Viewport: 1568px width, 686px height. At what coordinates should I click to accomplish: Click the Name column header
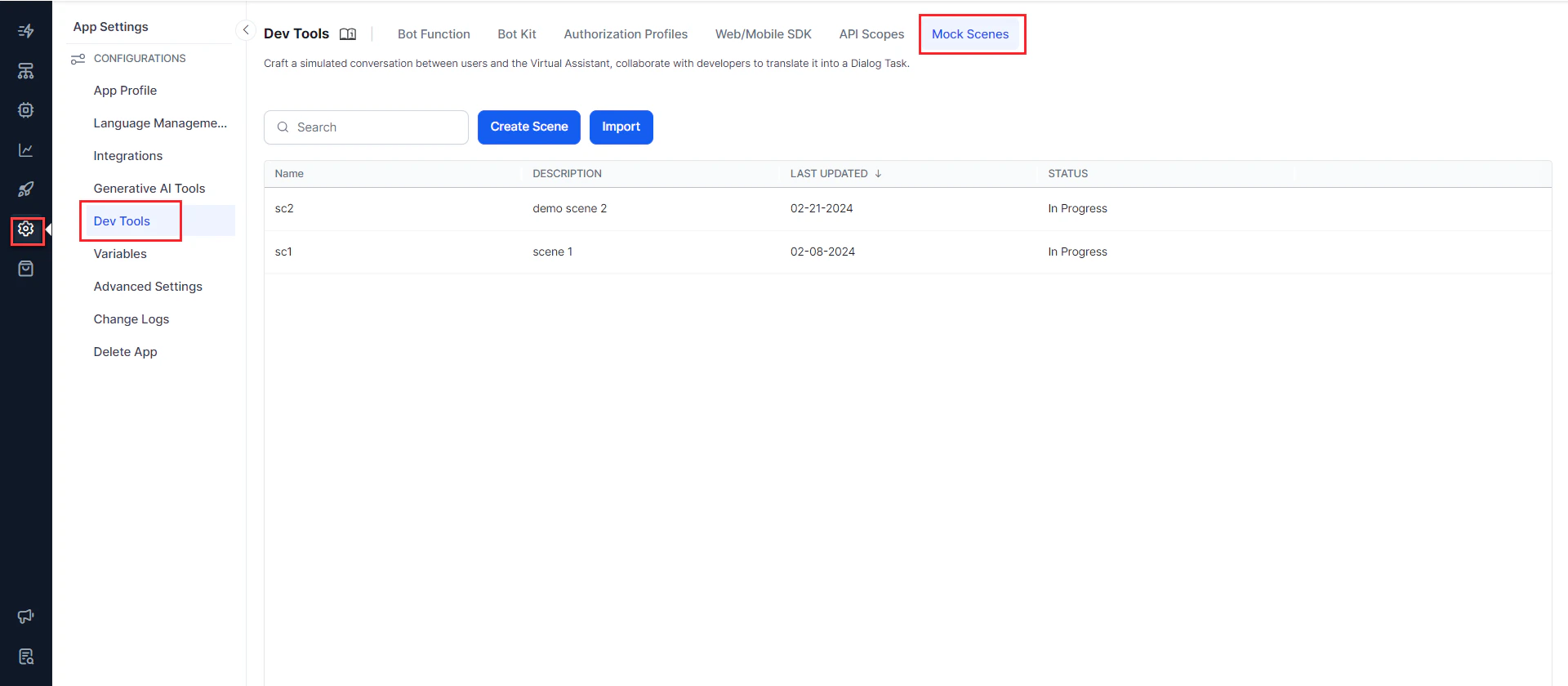pyautogui.click(x=289, y=174)
